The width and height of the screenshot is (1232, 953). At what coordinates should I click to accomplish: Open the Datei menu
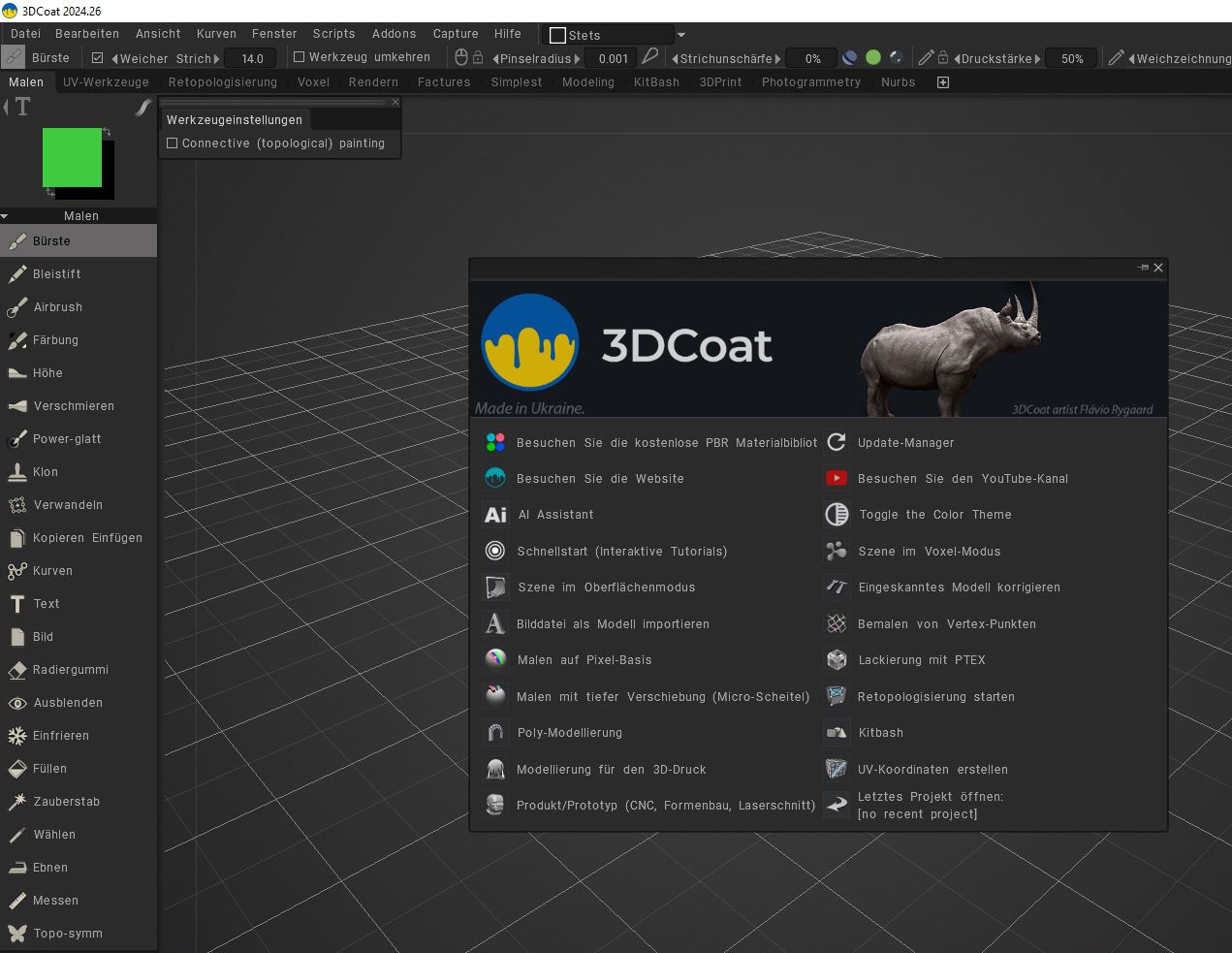point(26,34)
